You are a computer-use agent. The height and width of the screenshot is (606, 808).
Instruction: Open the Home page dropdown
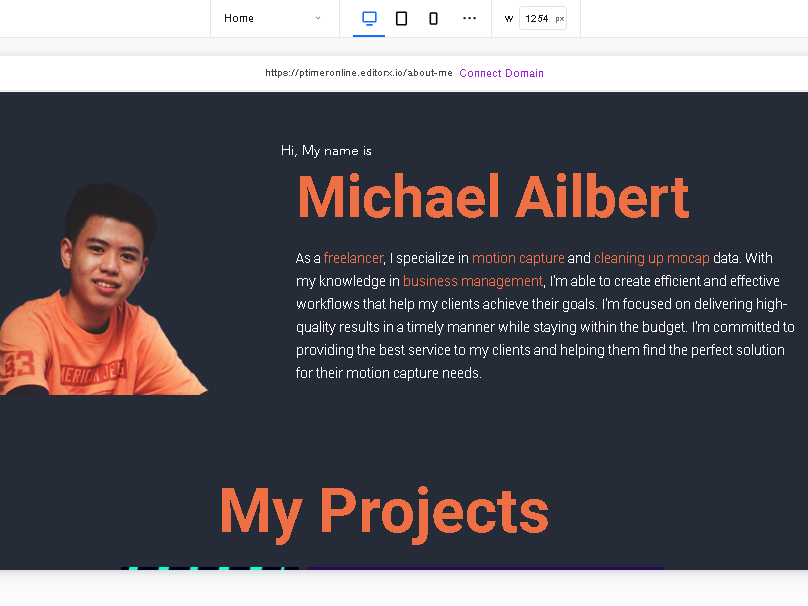[274, 19]
